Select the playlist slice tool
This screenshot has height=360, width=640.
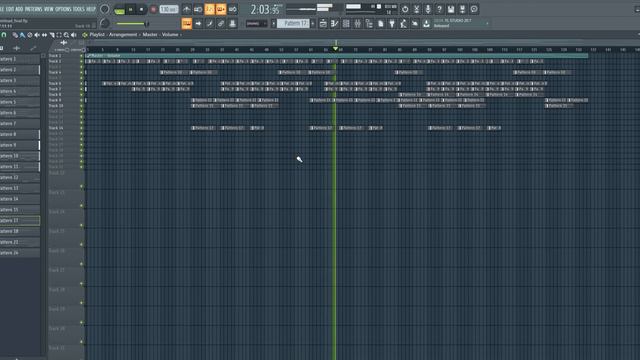click(x=52, y=35)
